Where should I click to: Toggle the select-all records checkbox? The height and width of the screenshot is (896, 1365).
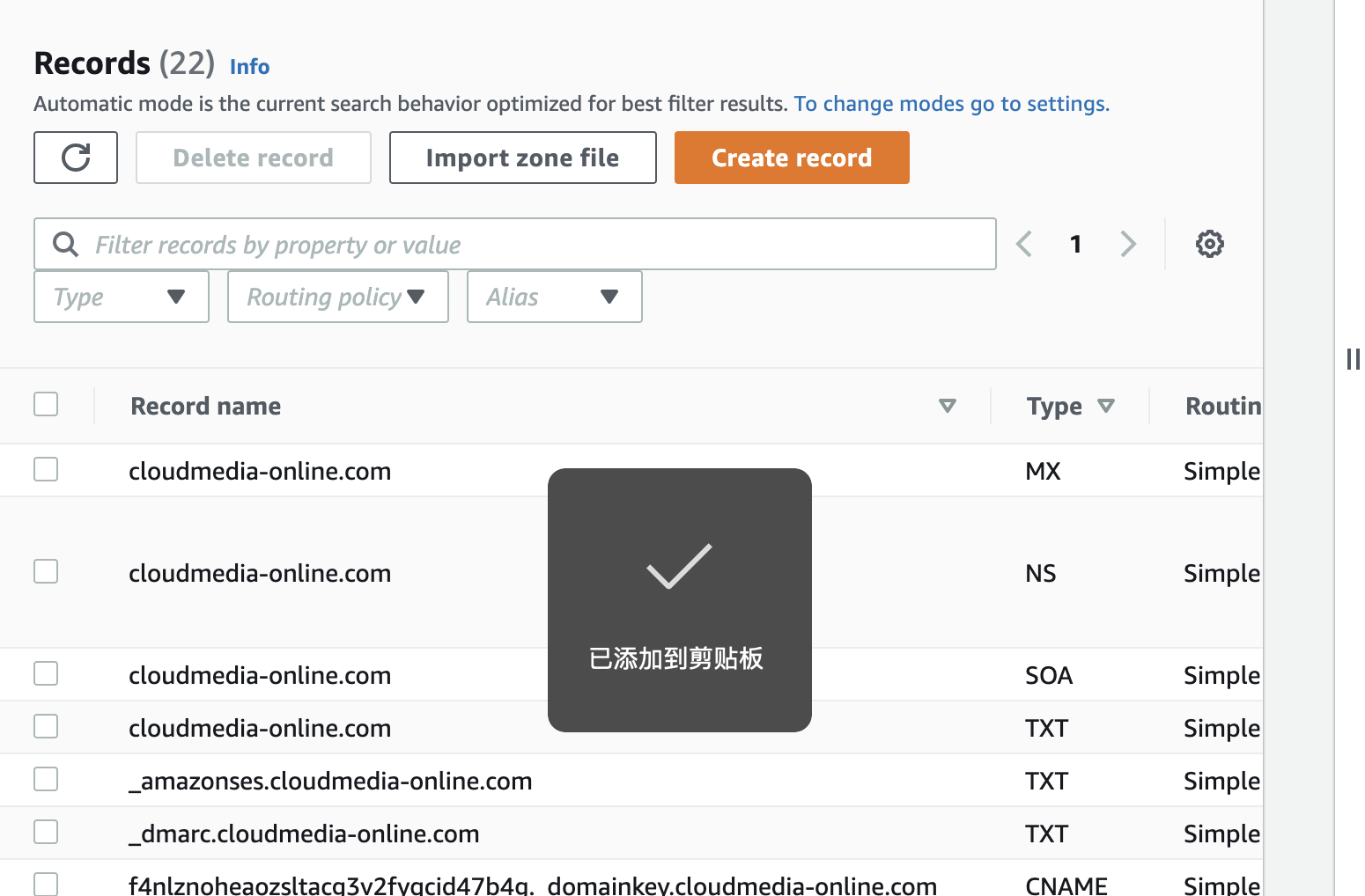(46, 405)
